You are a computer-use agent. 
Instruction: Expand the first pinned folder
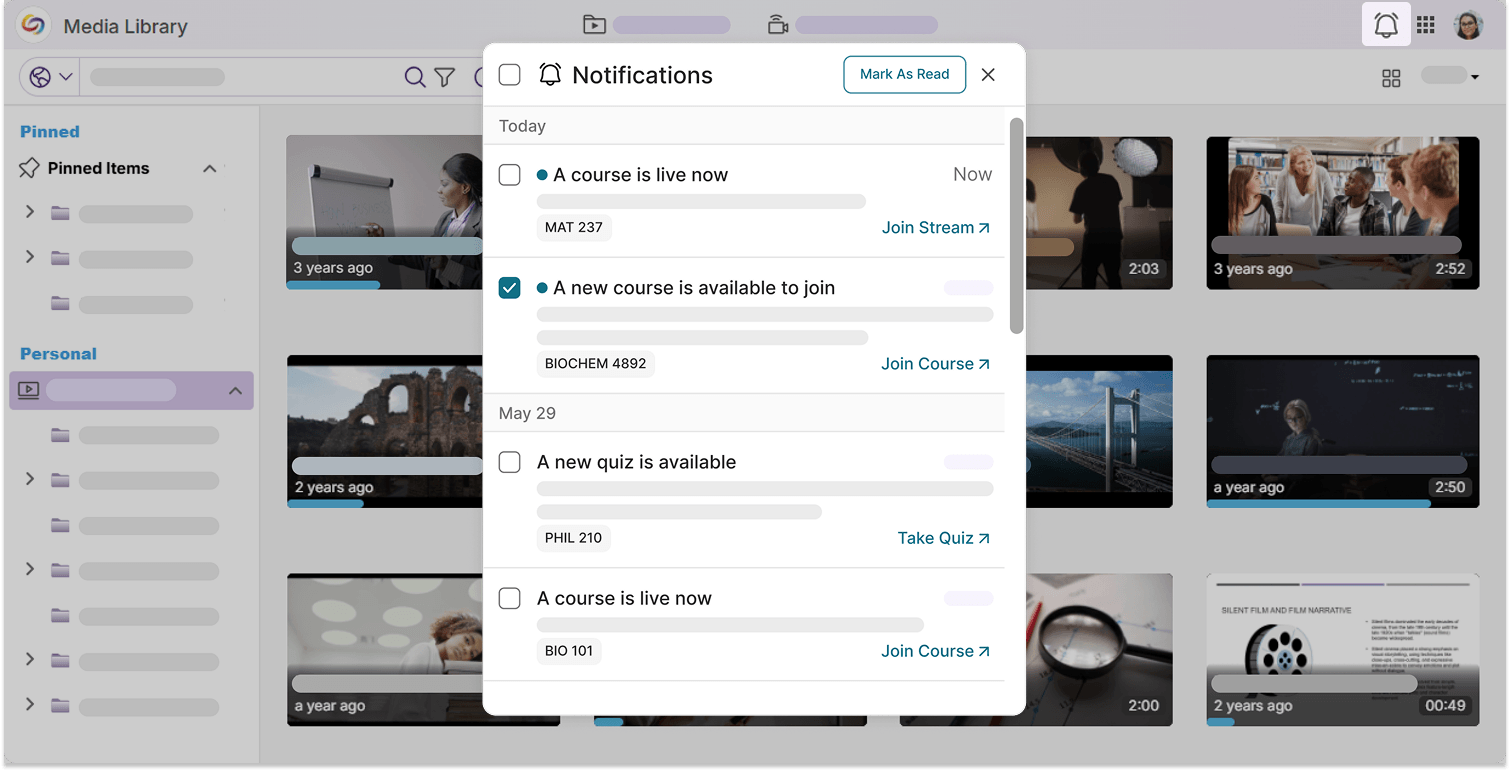[x=30, y=212]
